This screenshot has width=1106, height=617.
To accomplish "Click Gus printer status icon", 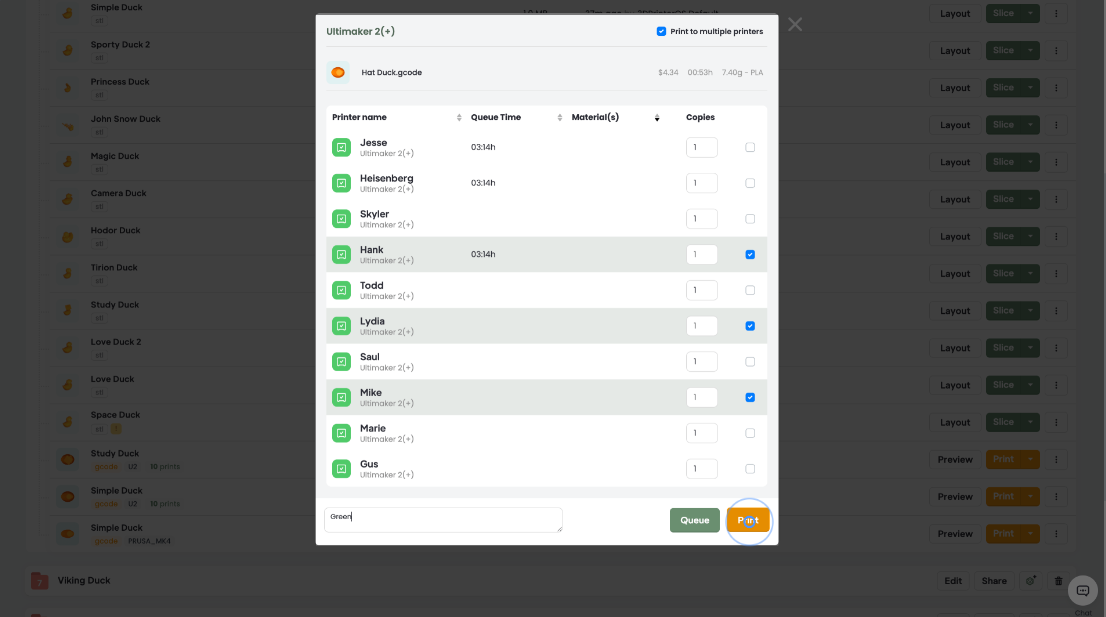I will [341, 469].
